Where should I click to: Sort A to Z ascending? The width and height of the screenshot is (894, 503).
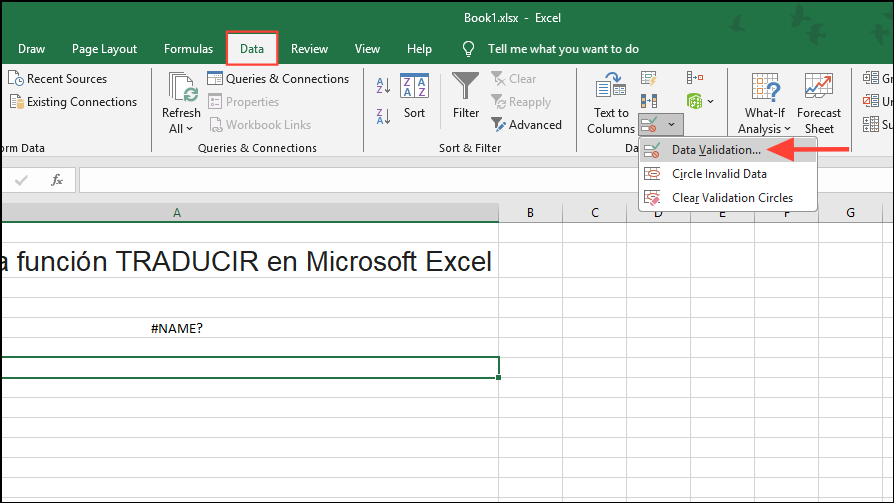tap(383, 86)
